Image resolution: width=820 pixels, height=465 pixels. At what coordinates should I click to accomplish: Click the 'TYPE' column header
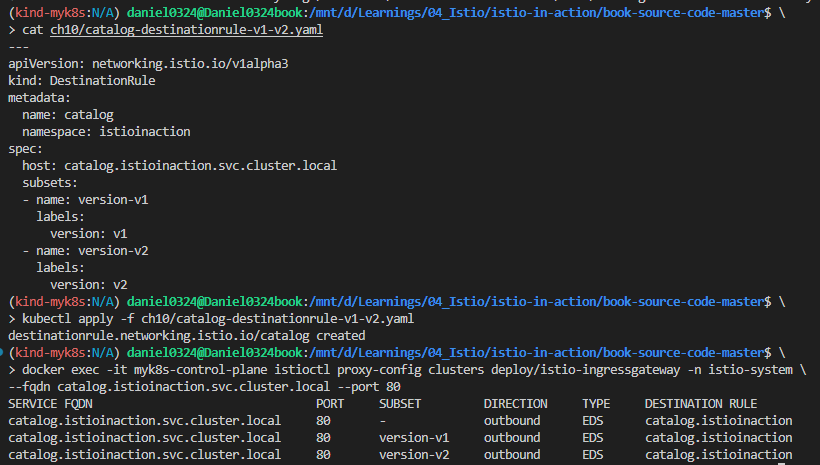(596, 404)
